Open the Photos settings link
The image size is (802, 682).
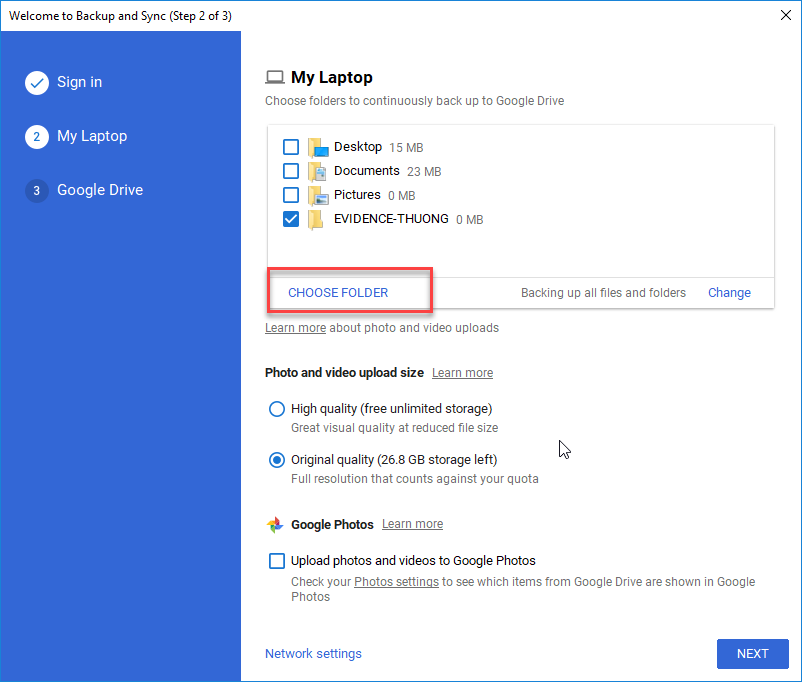point(396,582)
